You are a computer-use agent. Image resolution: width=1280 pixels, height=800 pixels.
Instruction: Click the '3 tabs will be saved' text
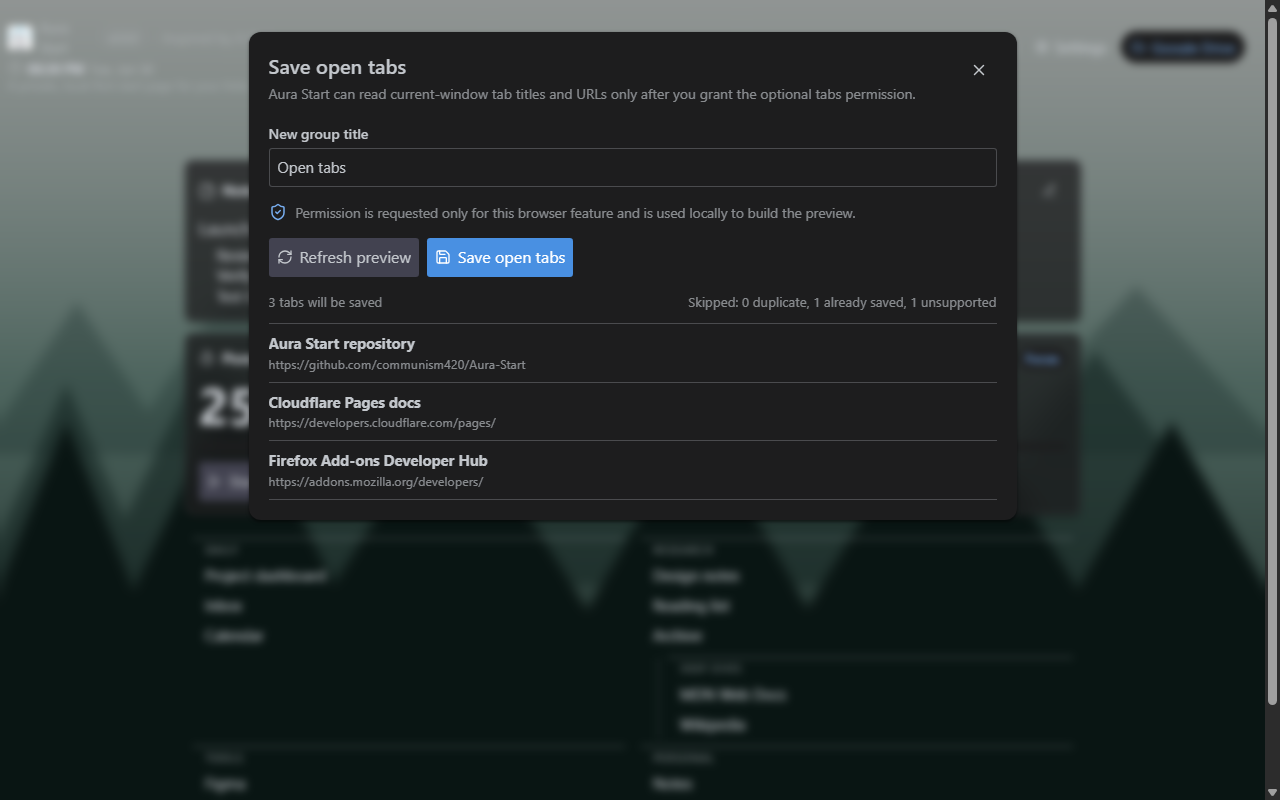(325, 302)
